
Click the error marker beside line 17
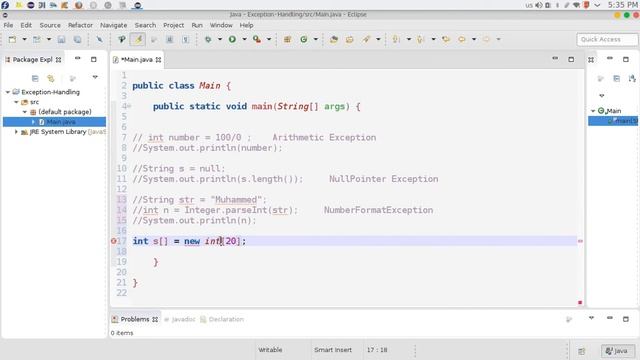click(113, 241)
